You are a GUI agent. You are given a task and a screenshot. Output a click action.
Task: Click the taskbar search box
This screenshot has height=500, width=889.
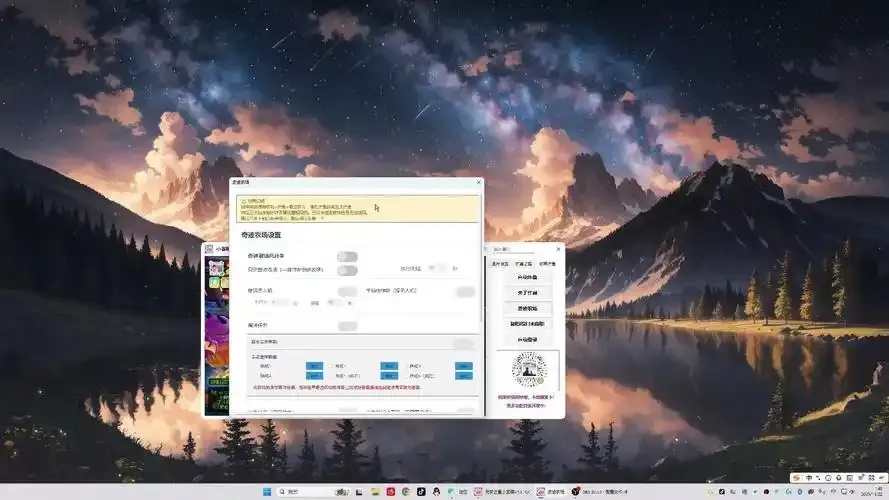pos(314,491)
